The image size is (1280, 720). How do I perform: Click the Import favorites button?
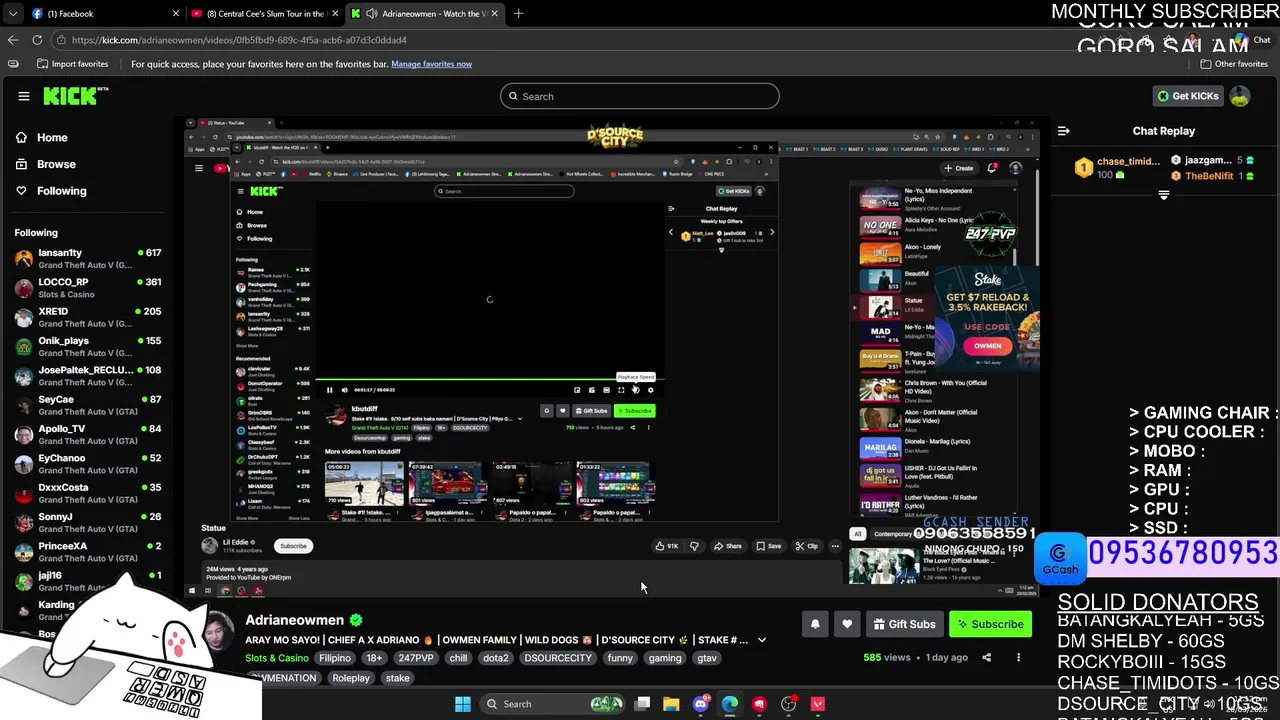coord(72,64)
